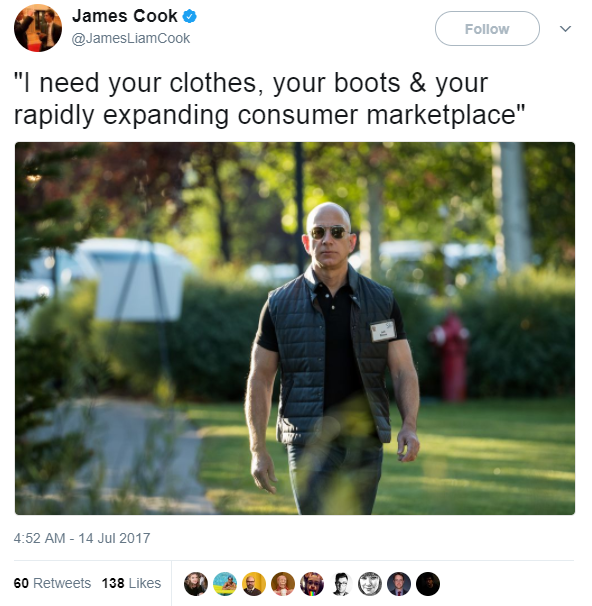Follow James Cook
592x606 pixels.
click(487, 29)
